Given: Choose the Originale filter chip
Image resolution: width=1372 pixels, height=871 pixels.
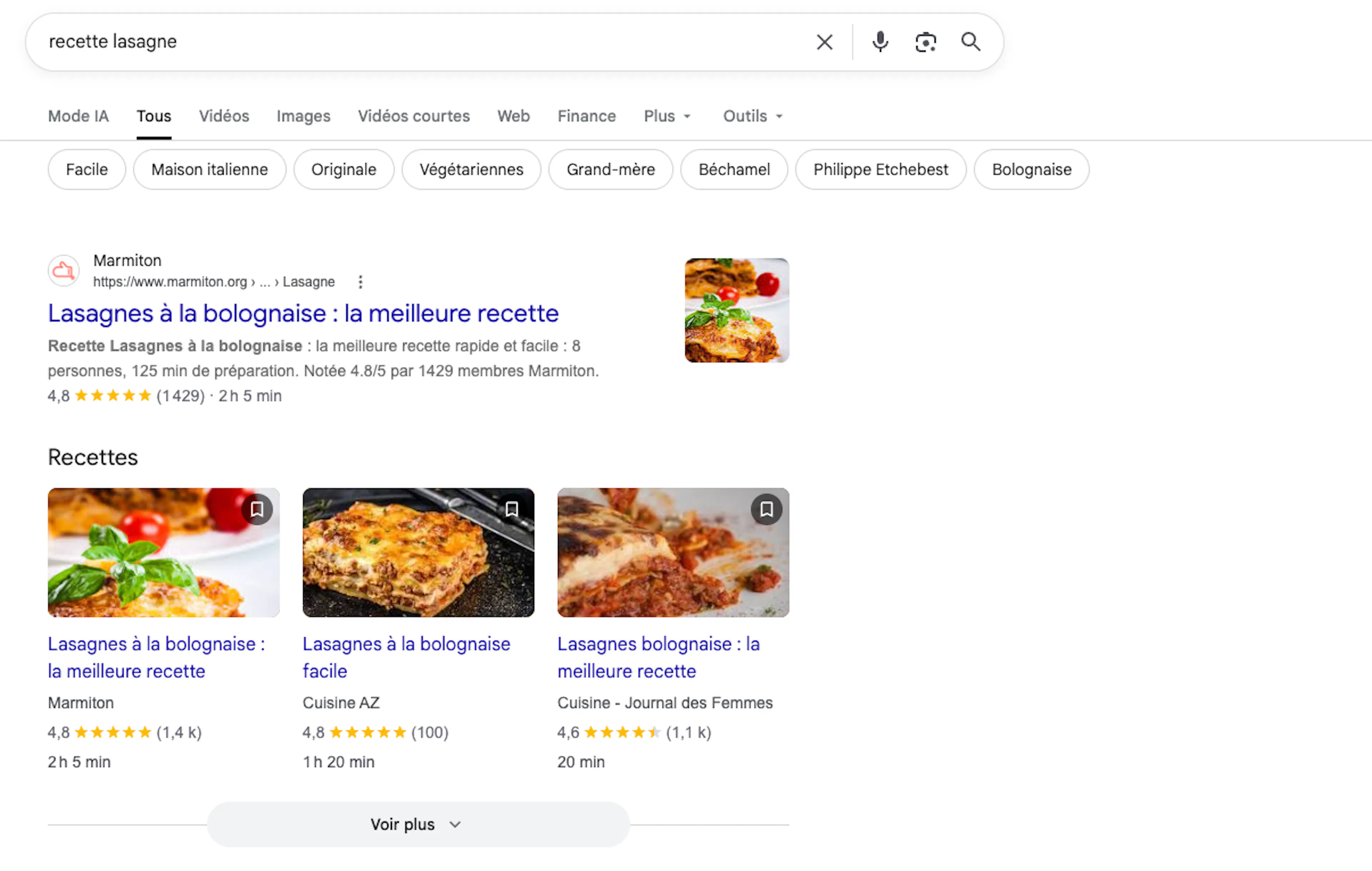Looking at the screenshot, I should (x=344, y=170).
